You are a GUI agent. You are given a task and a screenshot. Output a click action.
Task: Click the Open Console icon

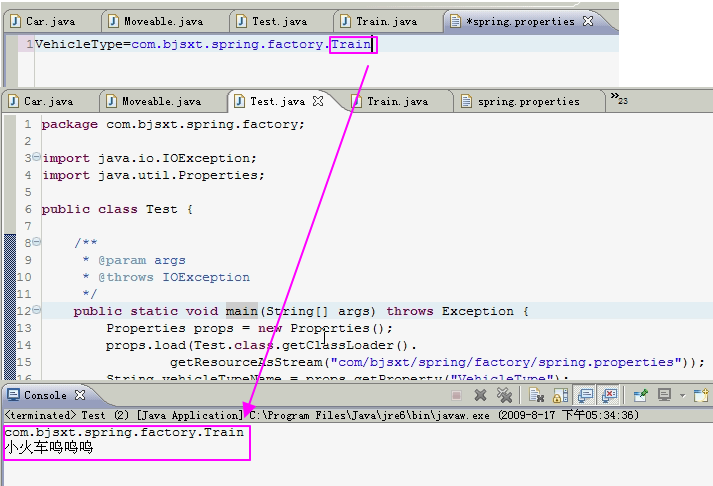tap(701, 395)
